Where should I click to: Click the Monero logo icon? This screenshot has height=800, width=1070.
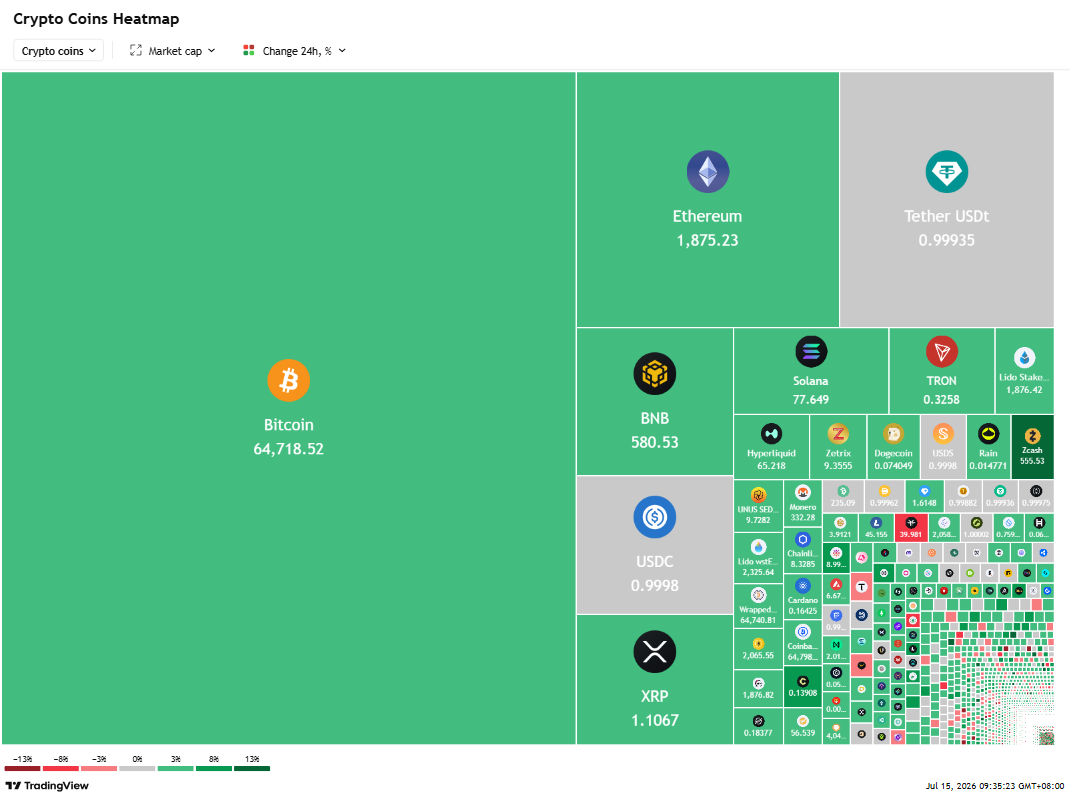coord(802,493)
